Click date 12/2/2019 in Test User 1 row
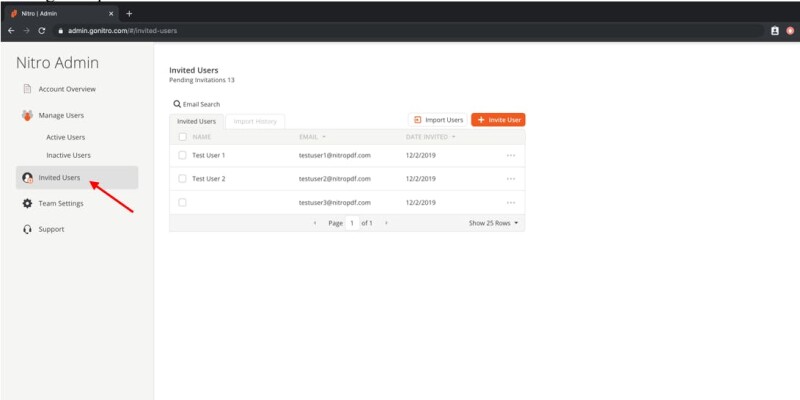 click(421, 155)
